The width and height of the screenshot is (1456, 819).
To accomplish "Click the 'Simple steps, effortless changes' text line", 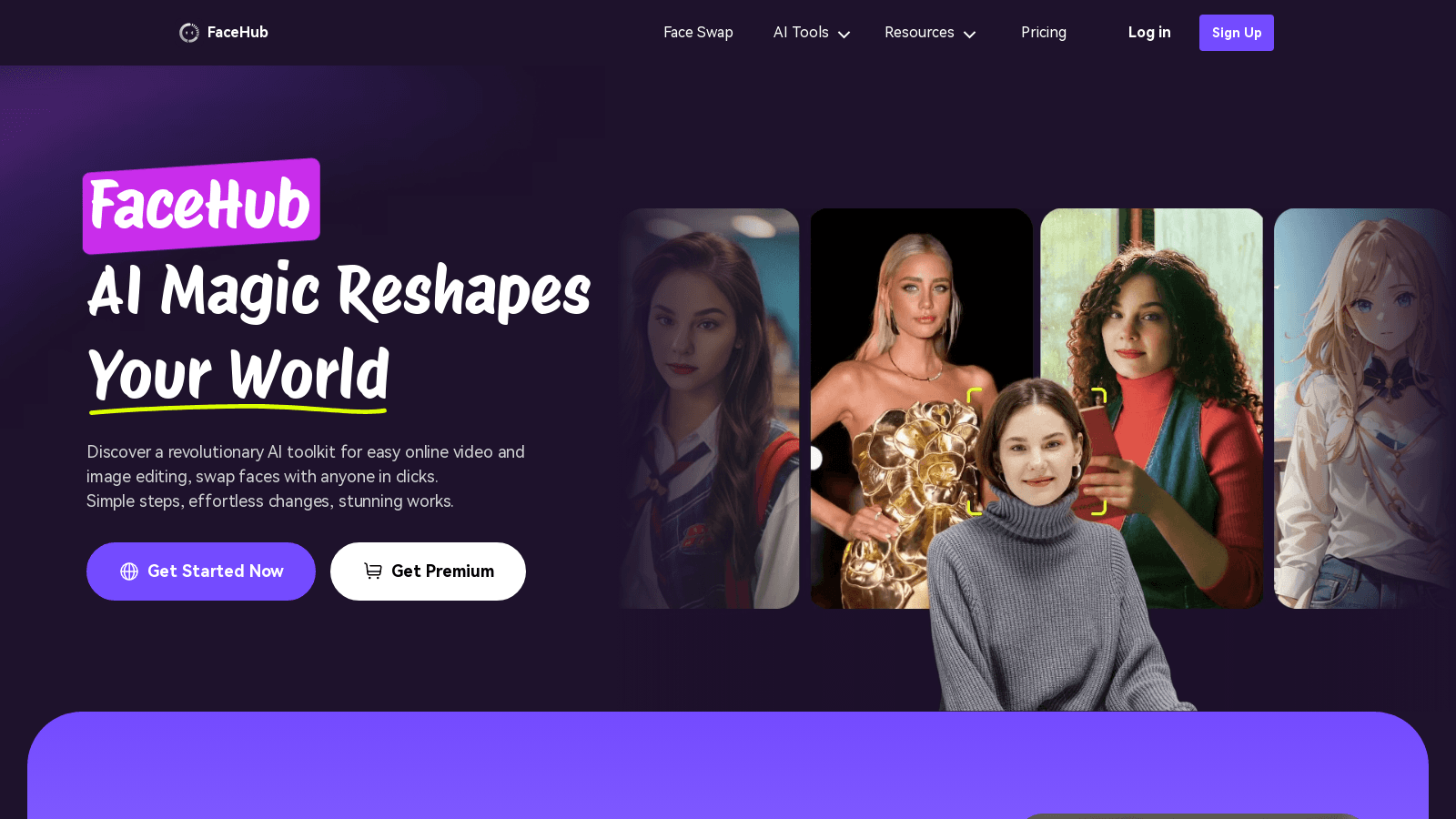I will click(270, 501).
